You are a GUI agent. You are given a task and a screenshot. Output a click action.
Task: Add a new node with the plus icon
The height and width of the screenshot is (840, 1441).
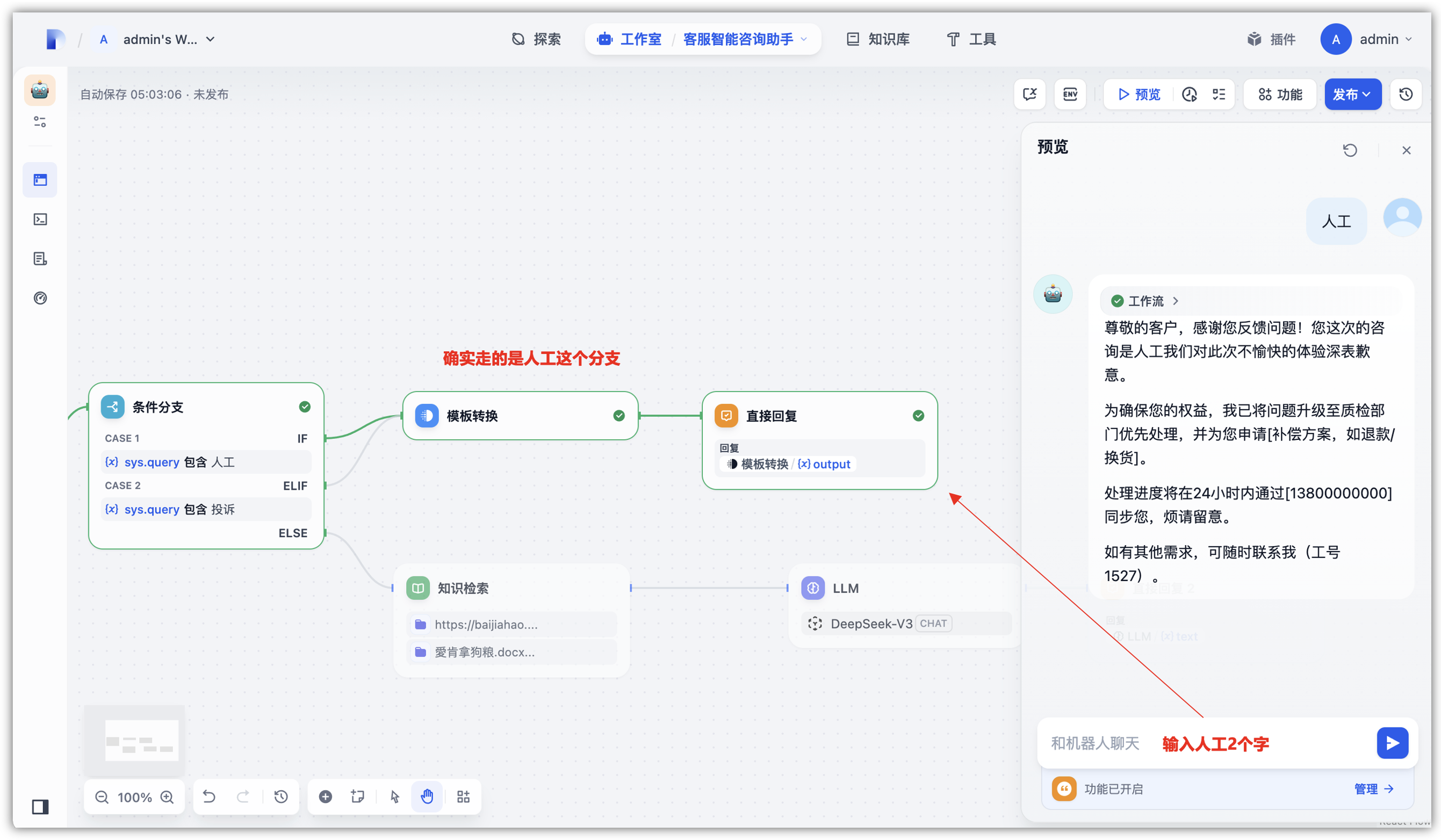(325, 796)
